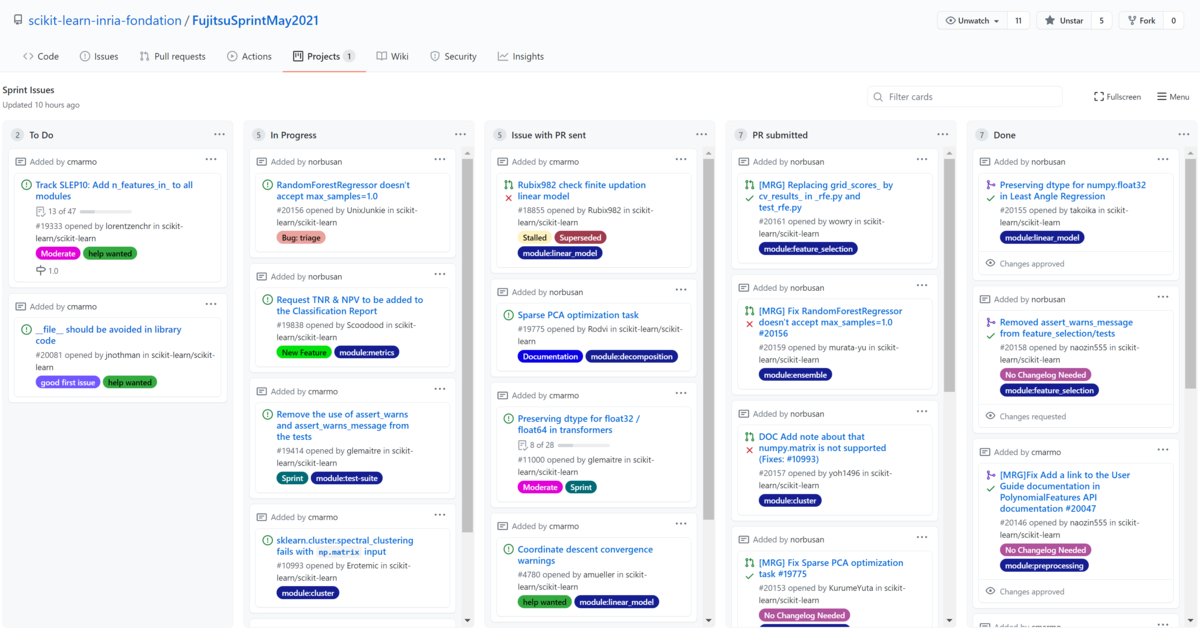Open the scikit-learn-inria-fondation organization link
This screenshot has width=1200, height=632.
(x=105, y=20)
